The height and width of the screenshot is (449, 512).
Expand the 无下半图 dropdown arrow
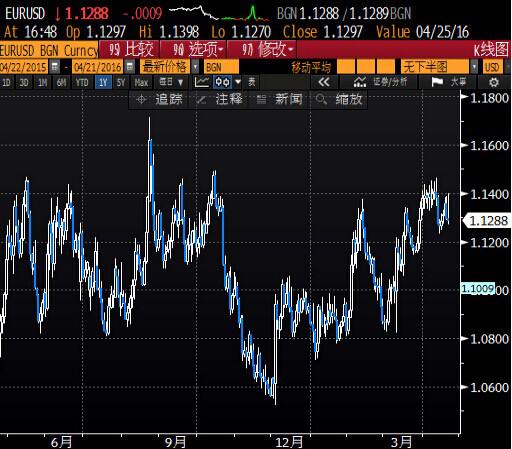click(474, 67)
